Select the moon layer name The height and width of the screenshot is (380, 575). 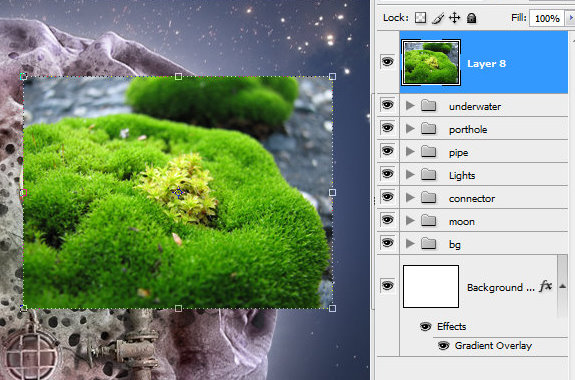[x=462, y=222]
